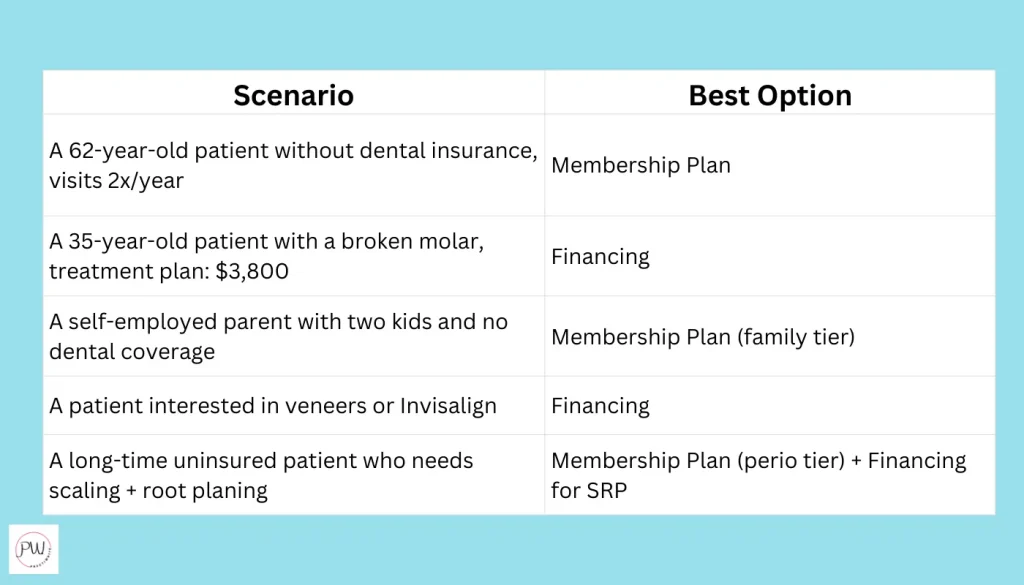The height and width of the screenshot is (585, 1024).
Task: Click the PW logo icon
Action: tap(33, 549)
